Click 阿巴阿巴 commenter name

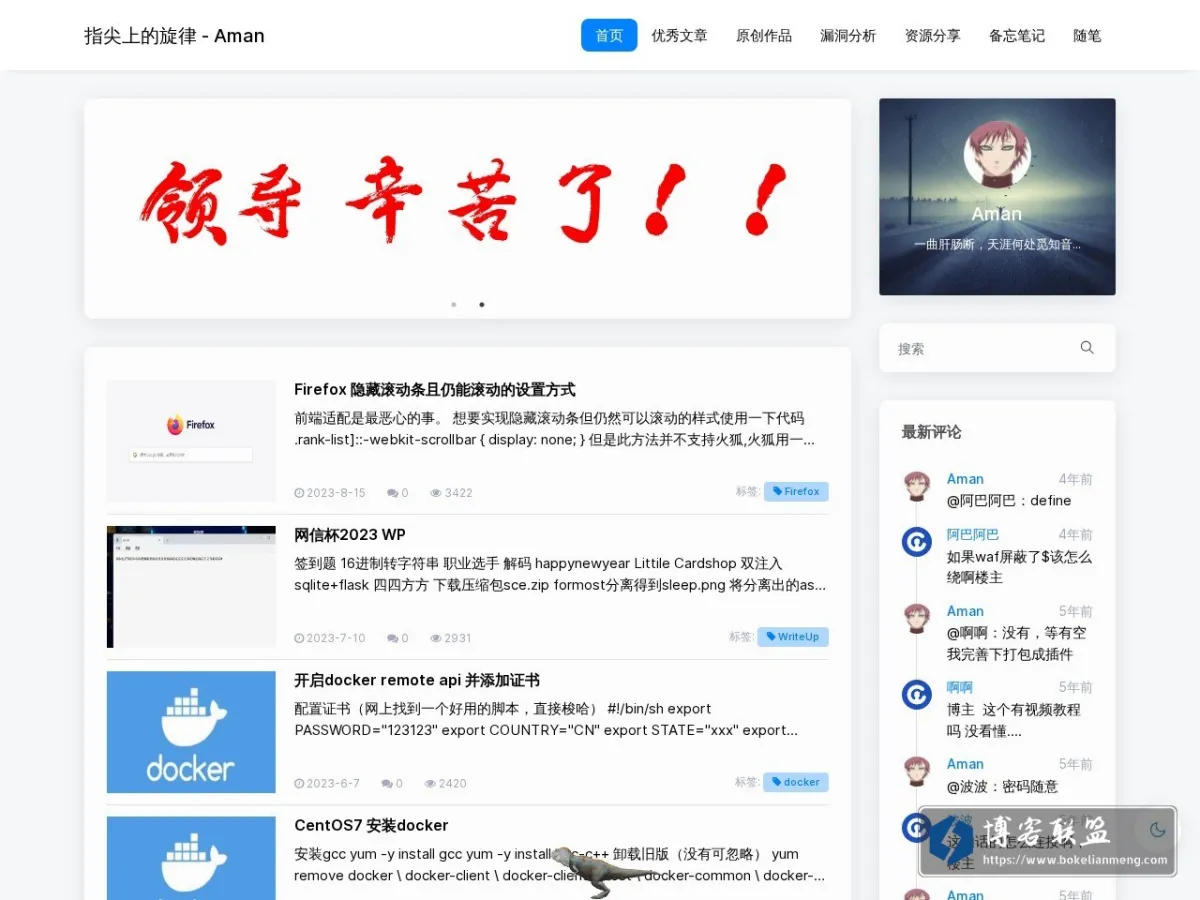(x=973, y=535)
